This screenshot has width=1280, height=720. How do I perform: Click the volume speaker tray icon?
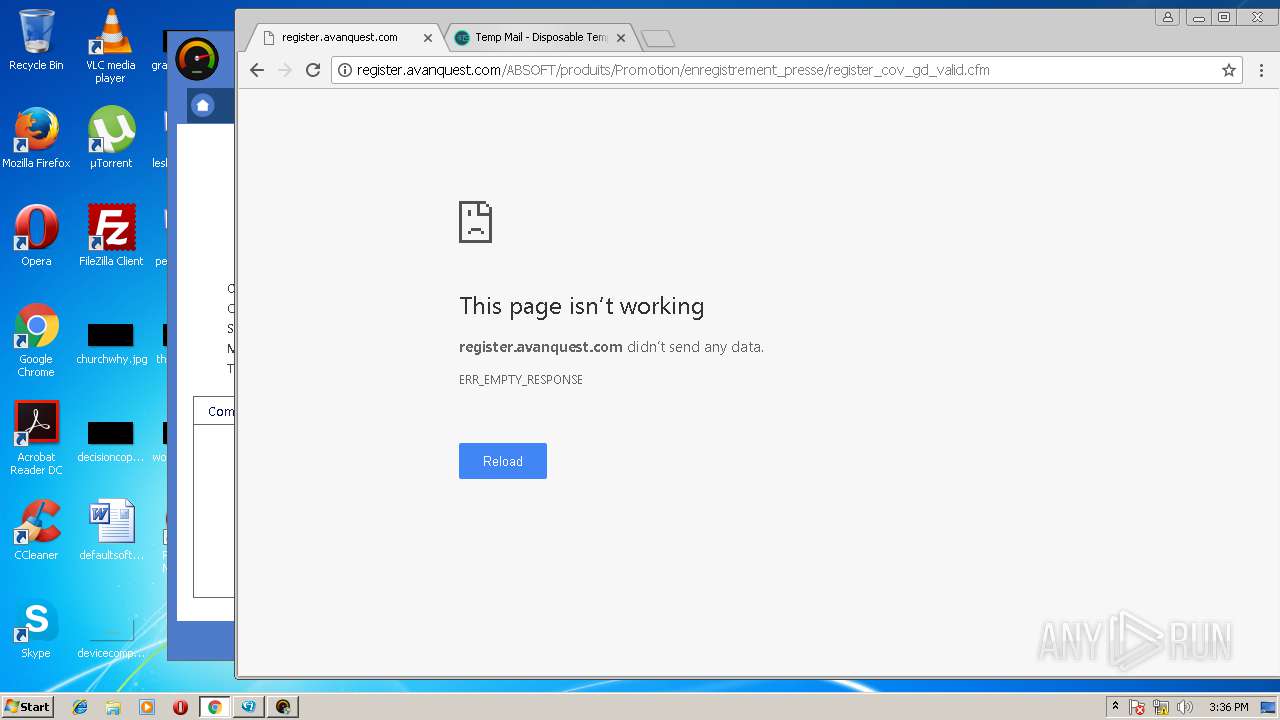coord(1185,707)
